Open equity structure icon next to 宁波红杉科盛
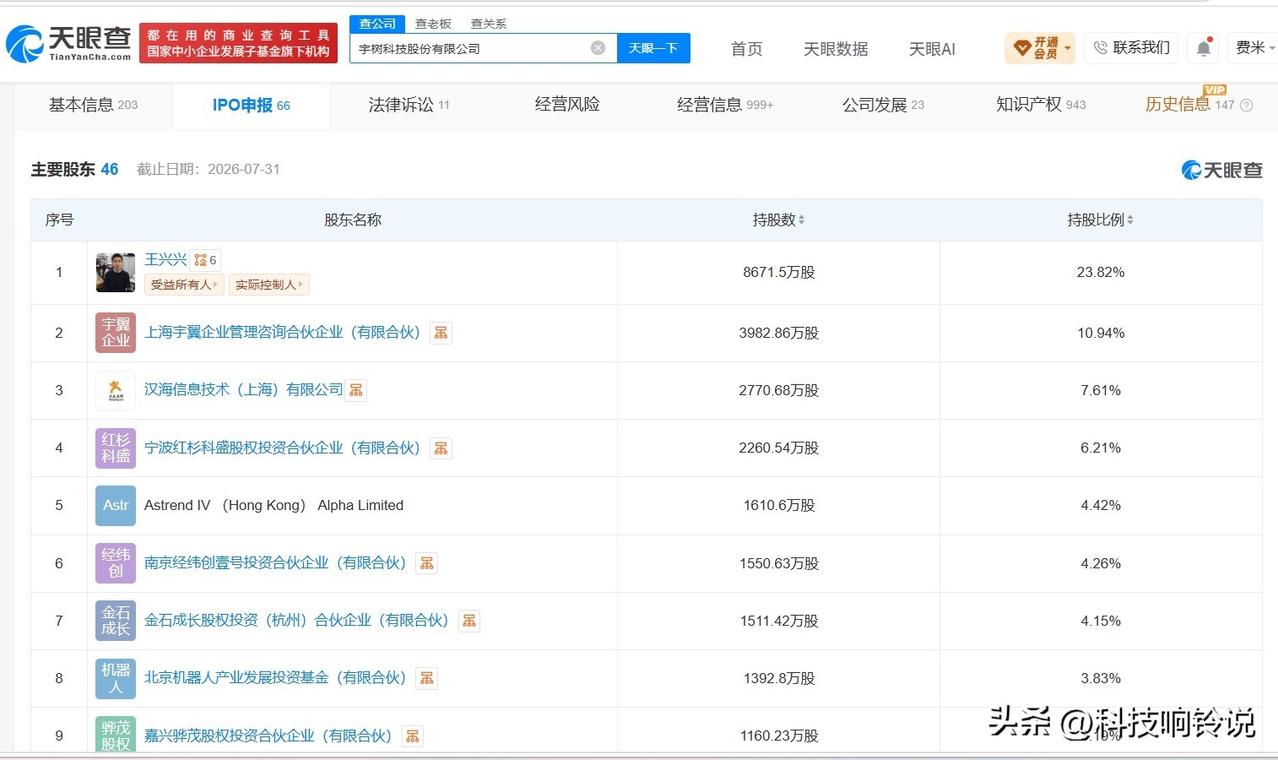This screenshot has height=760, width=1278. (x=441, y=448)
